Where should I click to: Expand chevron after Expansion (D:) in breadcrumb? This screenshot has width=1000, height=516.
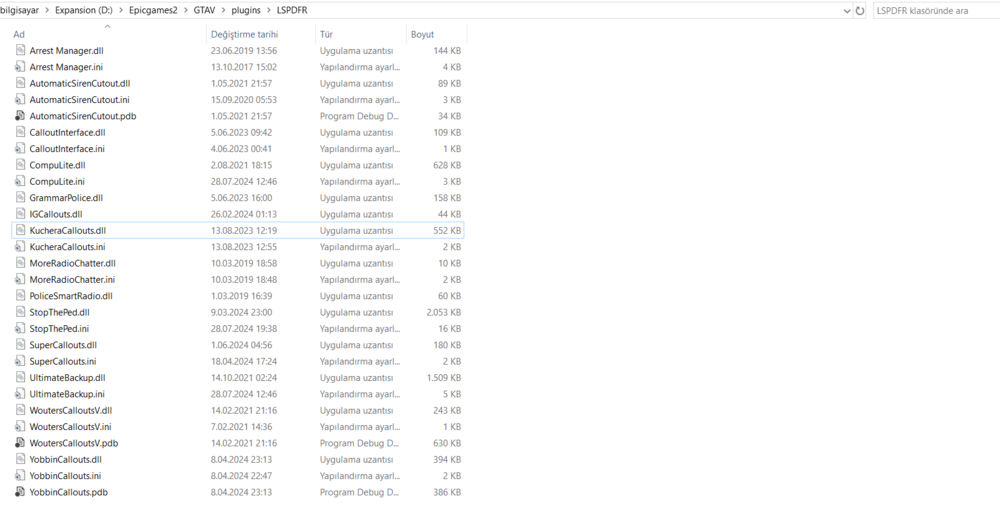click(x=121, y=11)
